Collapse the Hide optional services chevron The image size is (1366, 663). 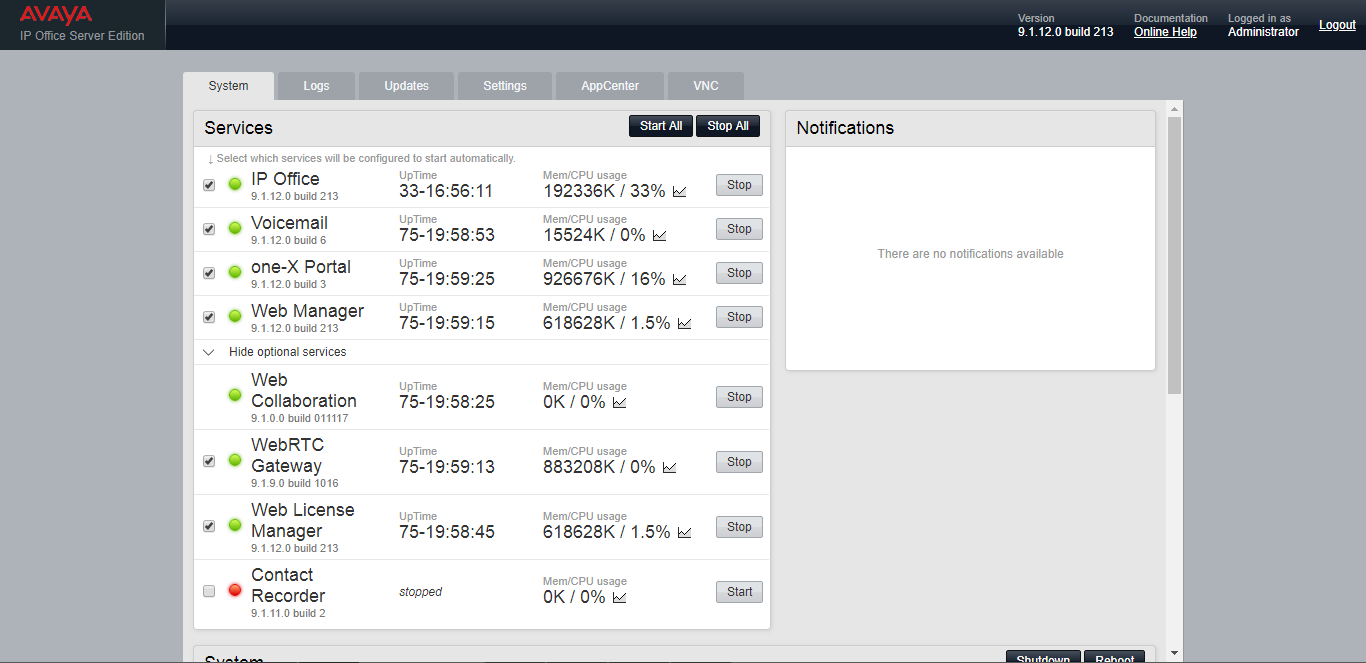pos(209,352)
